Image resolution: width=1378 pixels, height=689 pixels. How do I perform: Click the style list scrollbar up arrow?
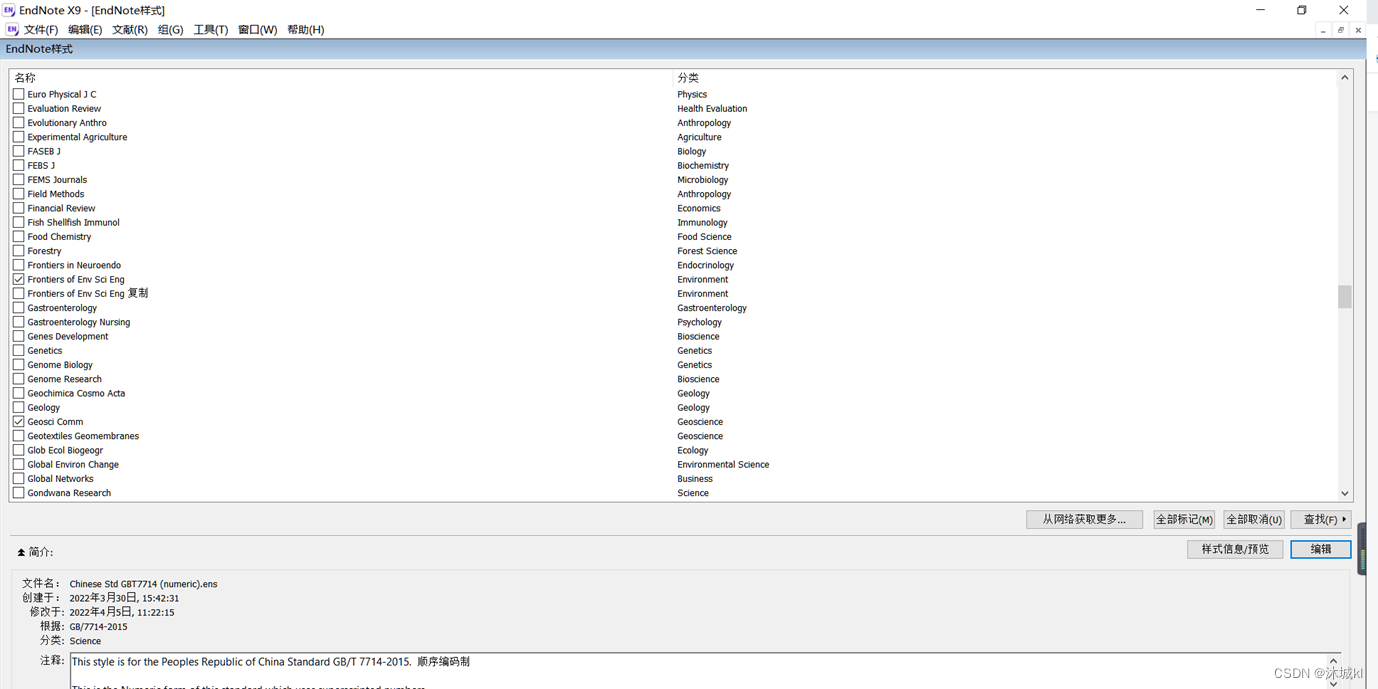click(1344, 78)
